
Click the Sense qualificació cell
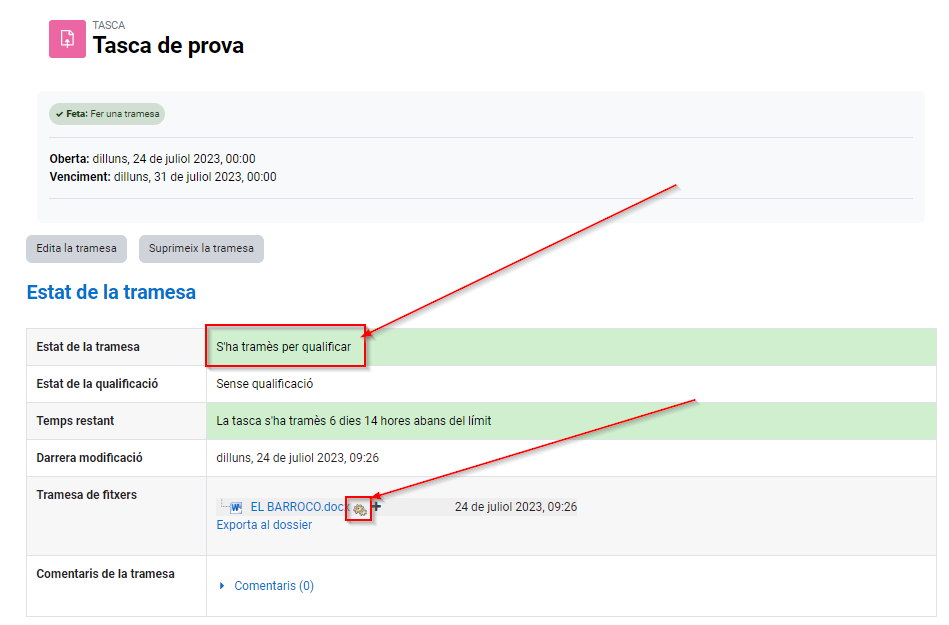(x=265, y=384)
